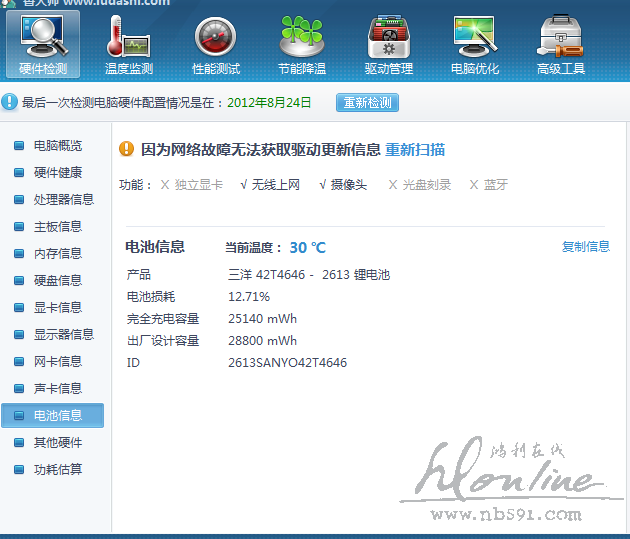Open the 电脑优化 computer optimization icon
This screenshot has height=539, width=630.
pyautogui.click(x=475, y=38)
